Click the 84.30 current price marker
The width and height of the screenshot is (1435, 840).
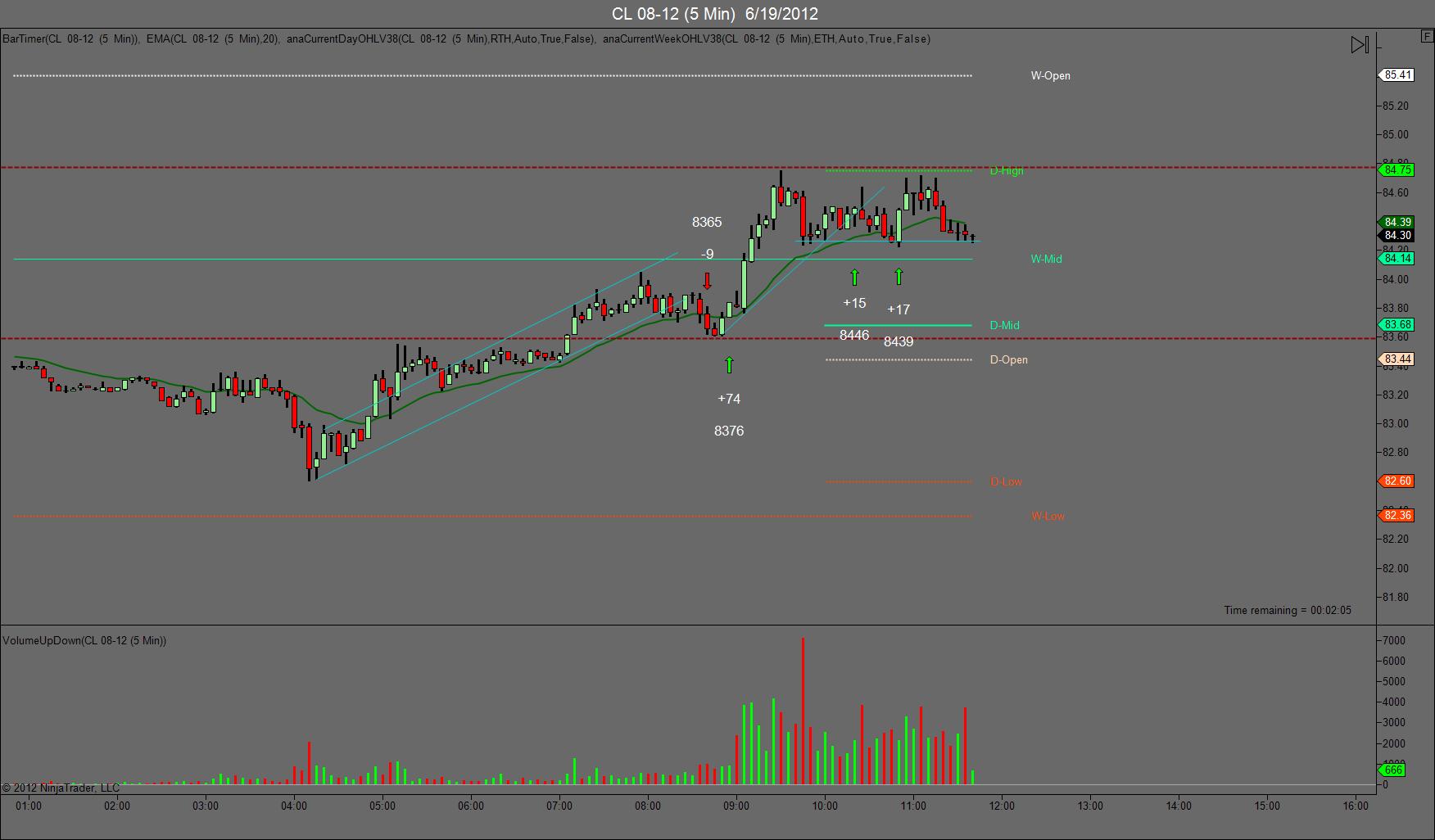coord(1397,235)
